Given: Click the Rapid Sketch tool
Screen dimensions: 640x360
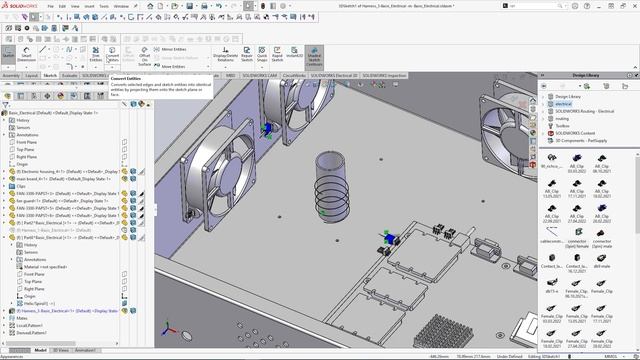Looking at the screenshot, I should click(277, 54).
